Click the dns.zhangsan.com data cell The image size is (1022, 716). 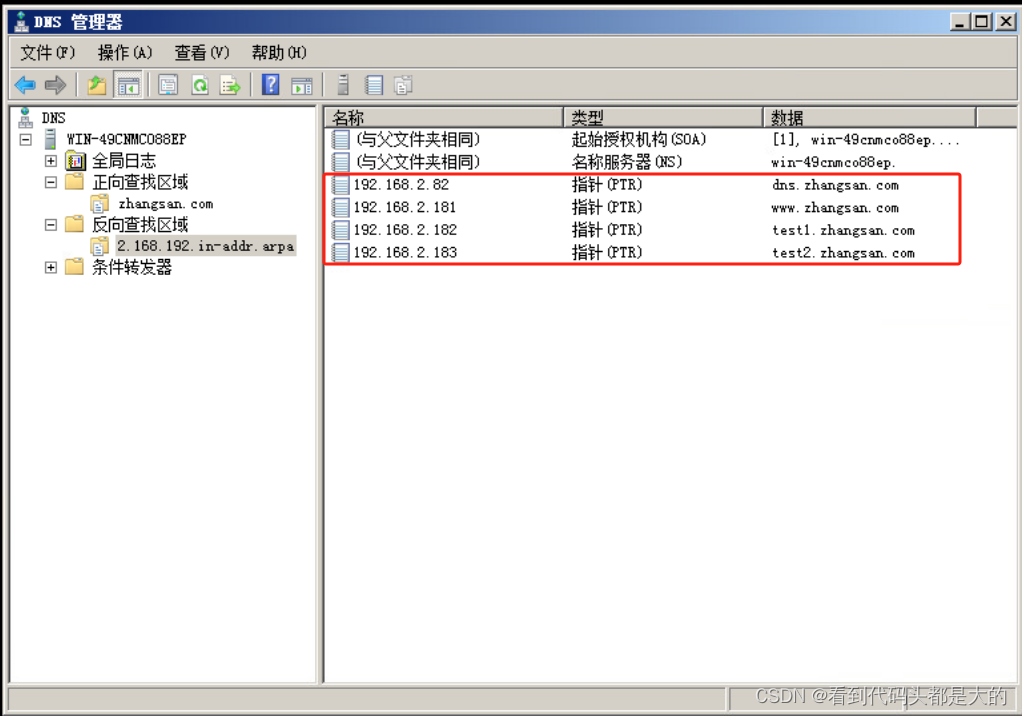pos(835,185)
